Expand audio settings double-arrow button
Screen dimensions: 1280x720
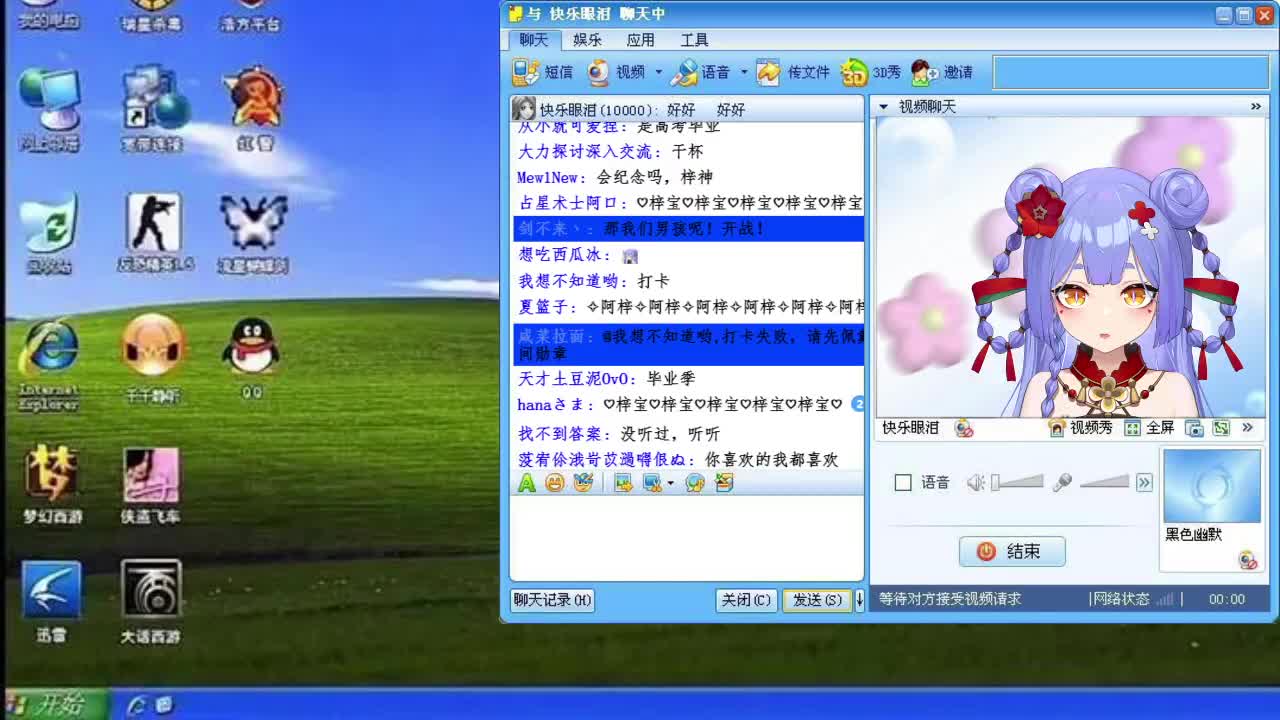point(1144,483)
